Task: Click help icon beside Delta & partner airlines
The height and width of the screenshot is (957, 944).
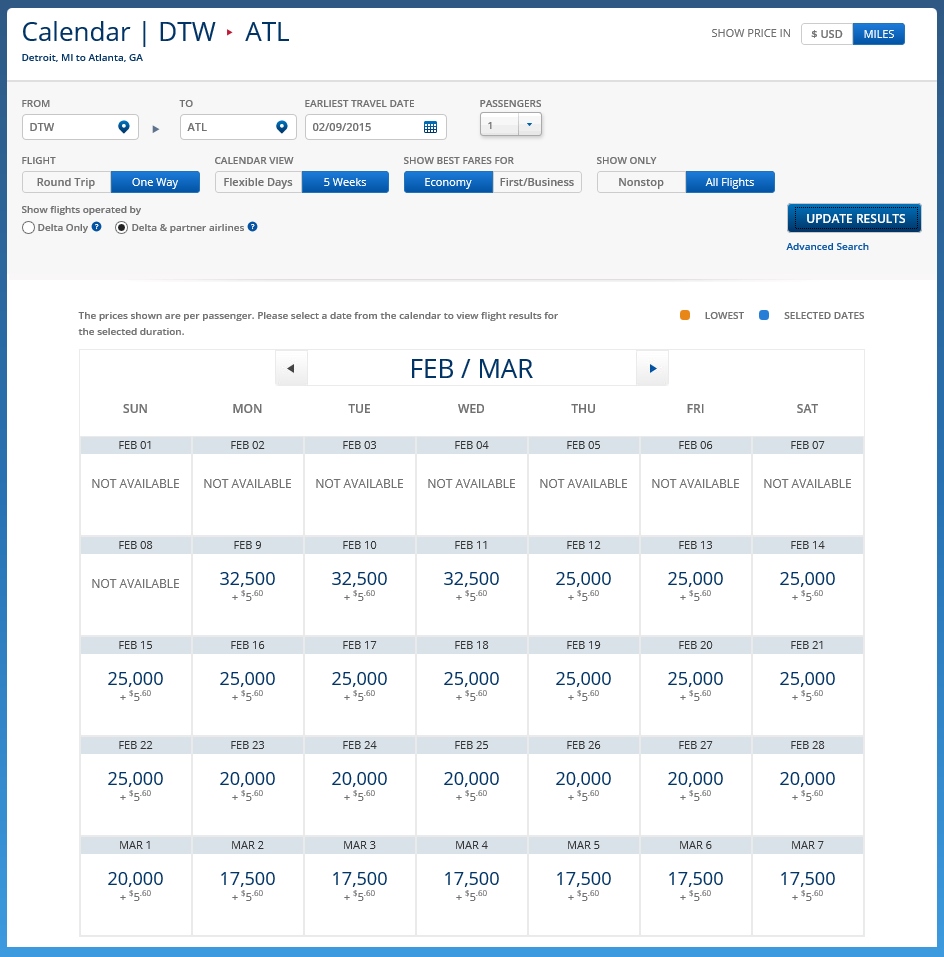Action: coord(253,227)
